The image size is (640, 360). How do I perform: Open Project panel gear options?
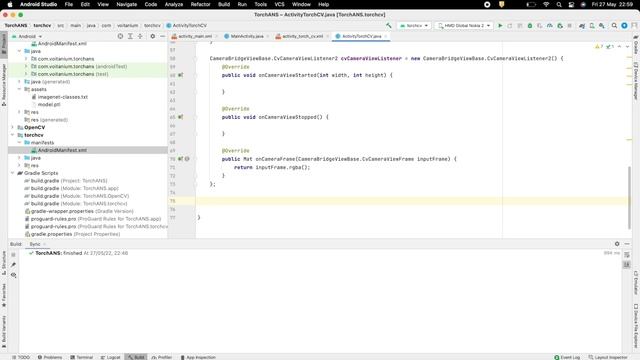(153, 36)
